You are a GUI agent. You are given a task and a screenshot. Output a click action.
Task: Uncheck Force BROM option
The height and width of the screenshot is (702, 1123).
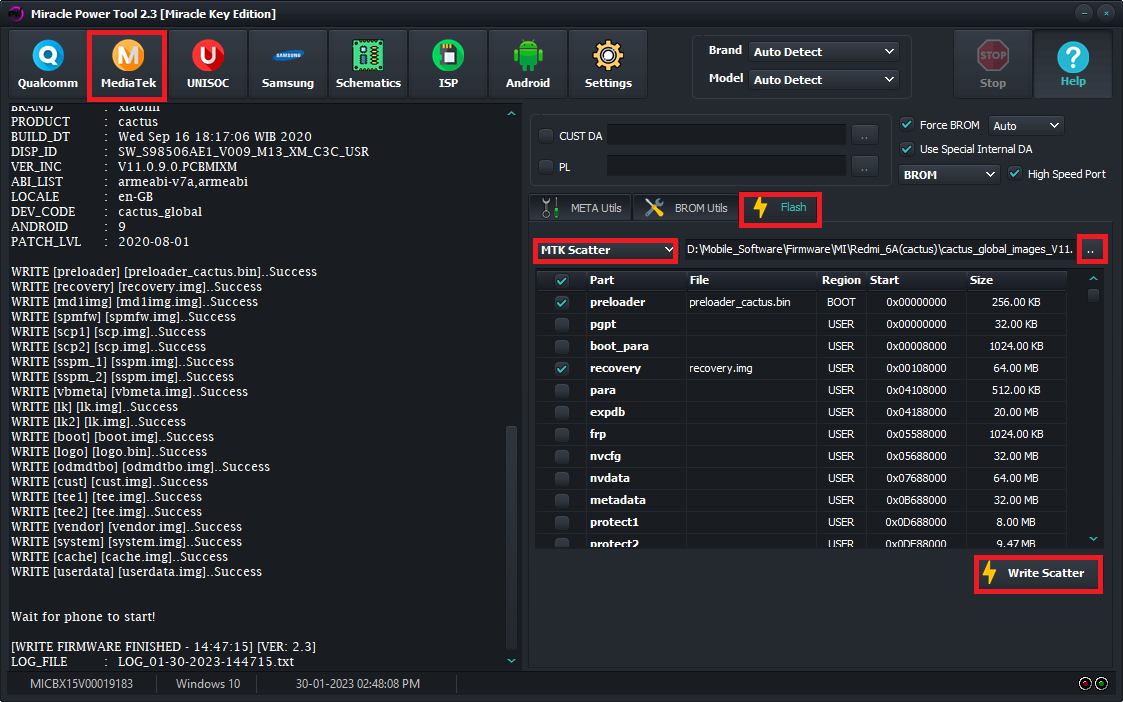[907, 125]
